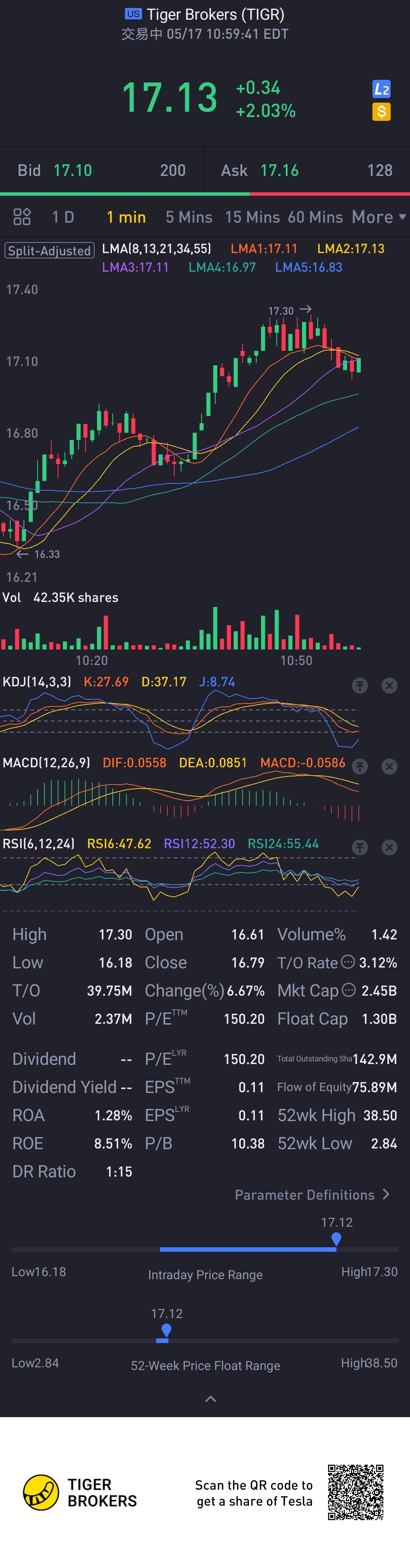This screenshot has width=410, height=1568.
Task: Open info icon next to T/O Rate
Action: (x=348, y=962)
